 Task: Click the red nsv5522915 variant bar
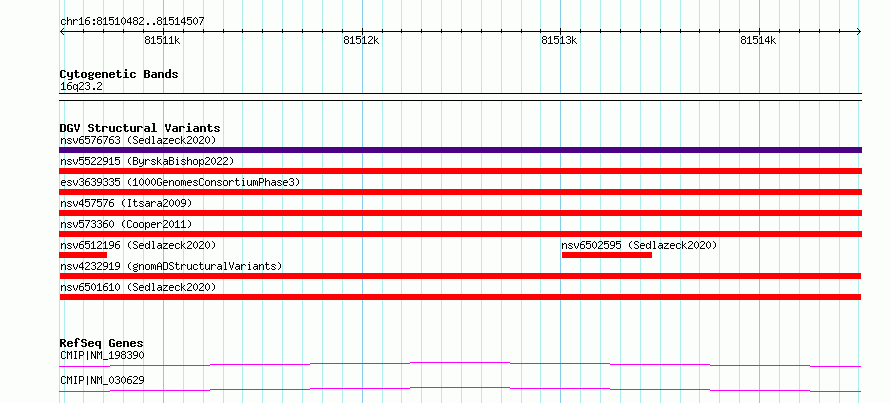click(x=460, y=171)
